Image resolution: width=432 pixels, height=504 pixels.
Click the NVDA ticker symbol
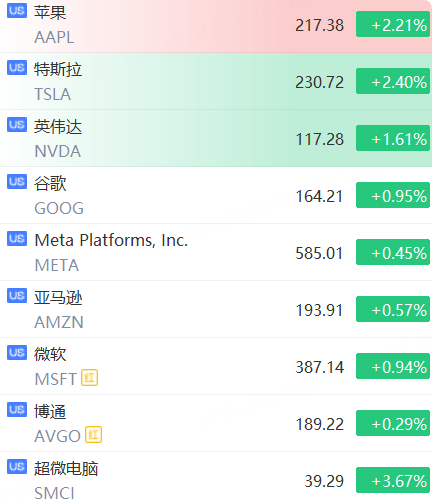(58, 151)
